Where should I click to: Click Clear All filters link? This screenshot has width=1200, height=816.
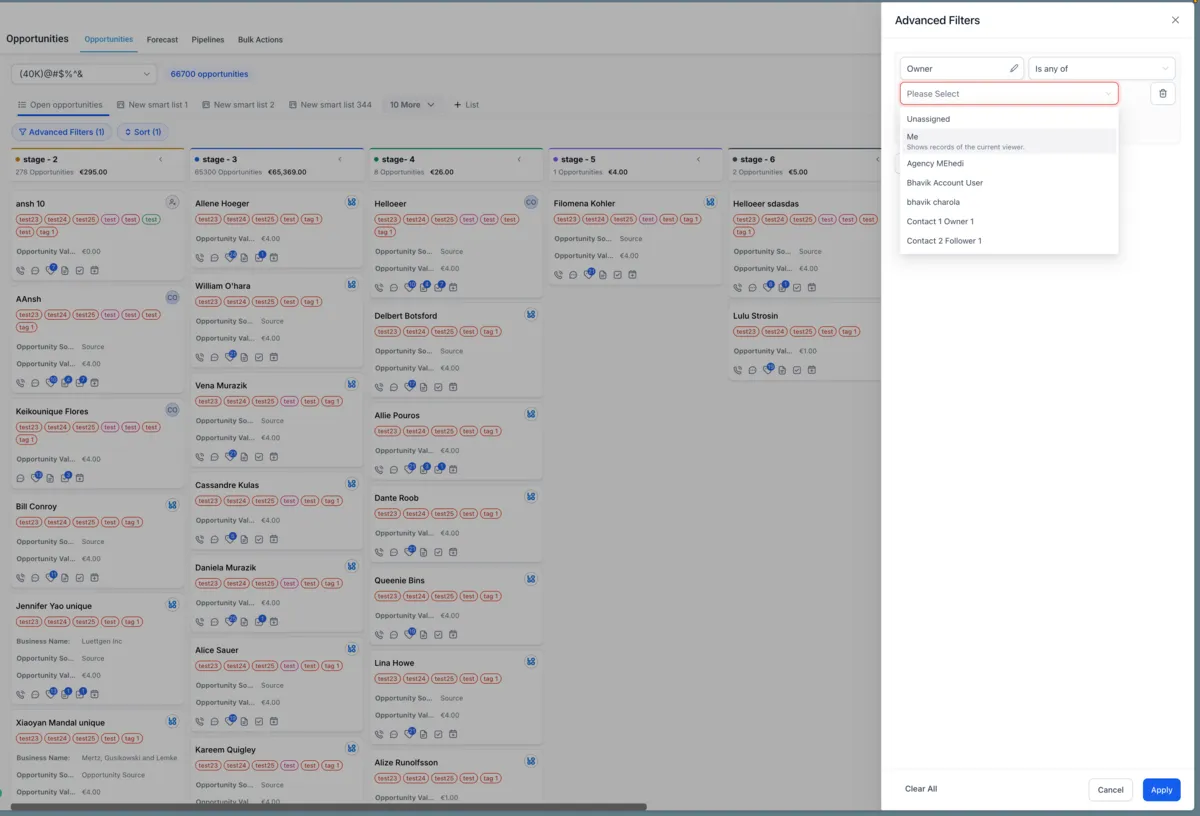pyautogui.click(x=921, y=789)
